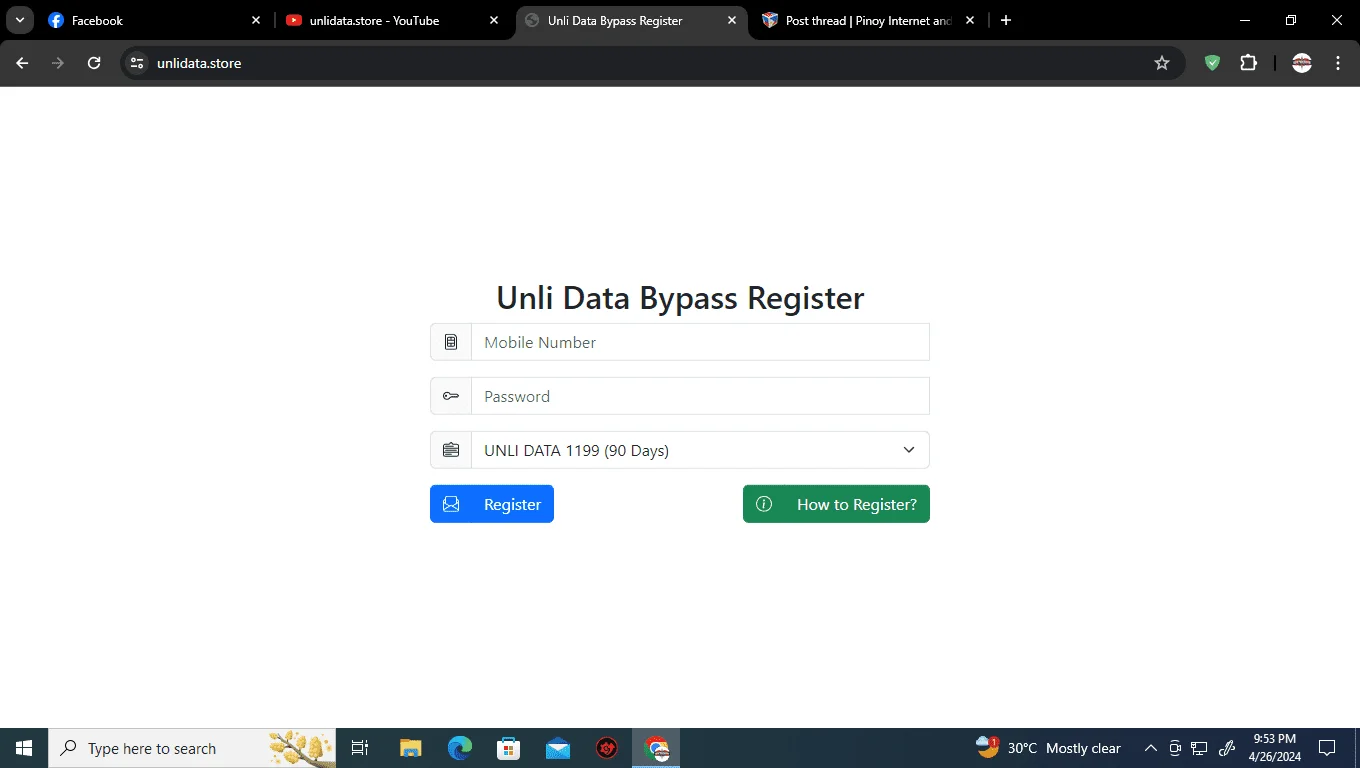Viewport: 1360px width, 768px height.
Task: Go back to previous page
Action: coord(22,63)
